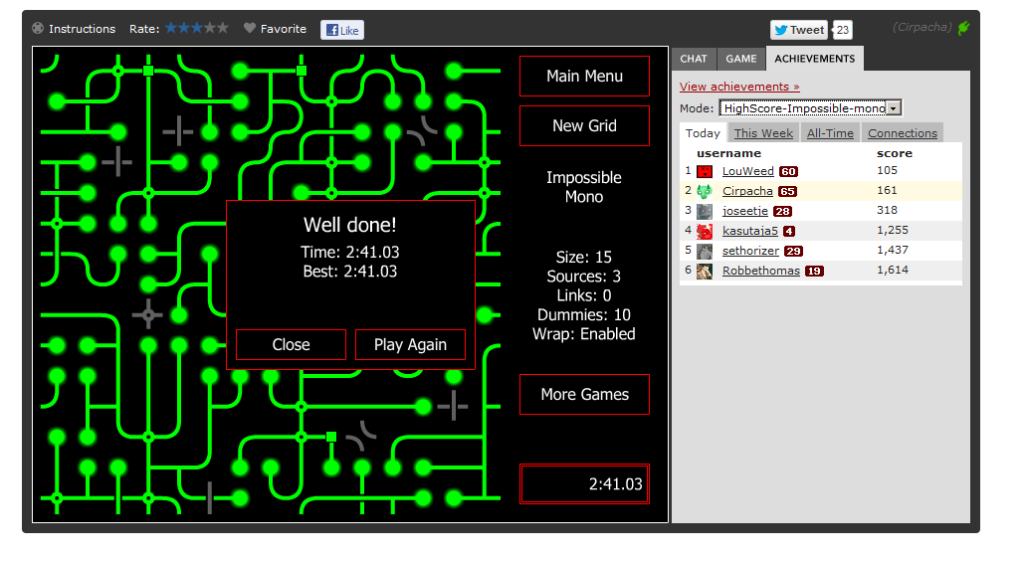Open Cirpacha profile name at top right
Screen dimensions: 1024x562
pyautogui.click(x=922, y=27)
